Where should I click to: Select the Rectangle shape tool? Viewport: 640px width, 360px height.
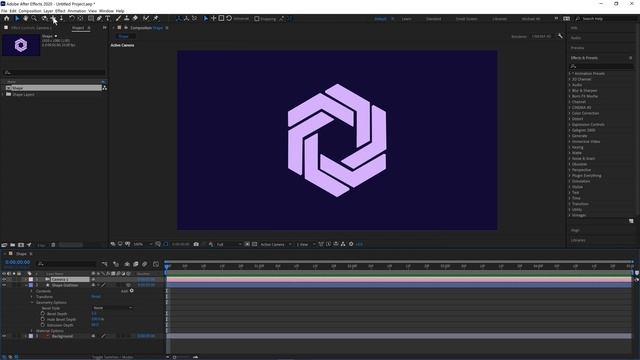[91, 18]
